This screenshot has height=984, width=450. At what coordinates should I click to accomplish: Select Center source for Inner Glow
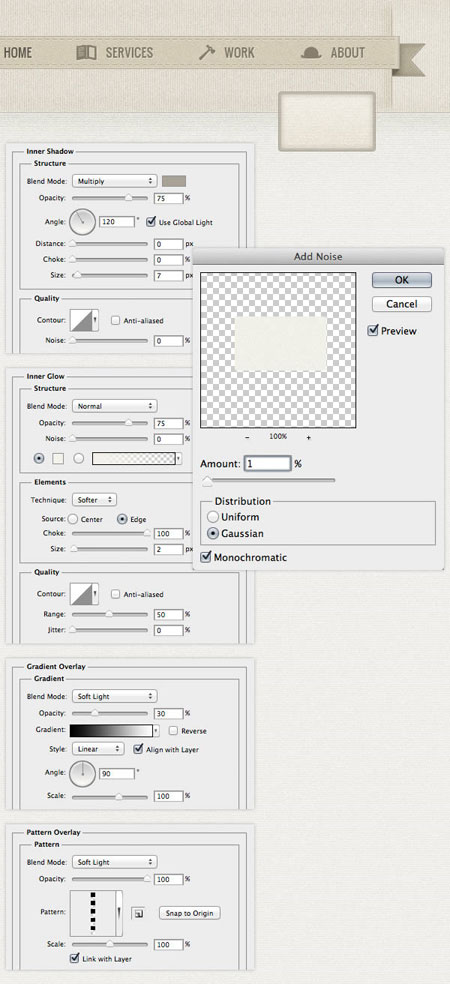coord(73,519)
